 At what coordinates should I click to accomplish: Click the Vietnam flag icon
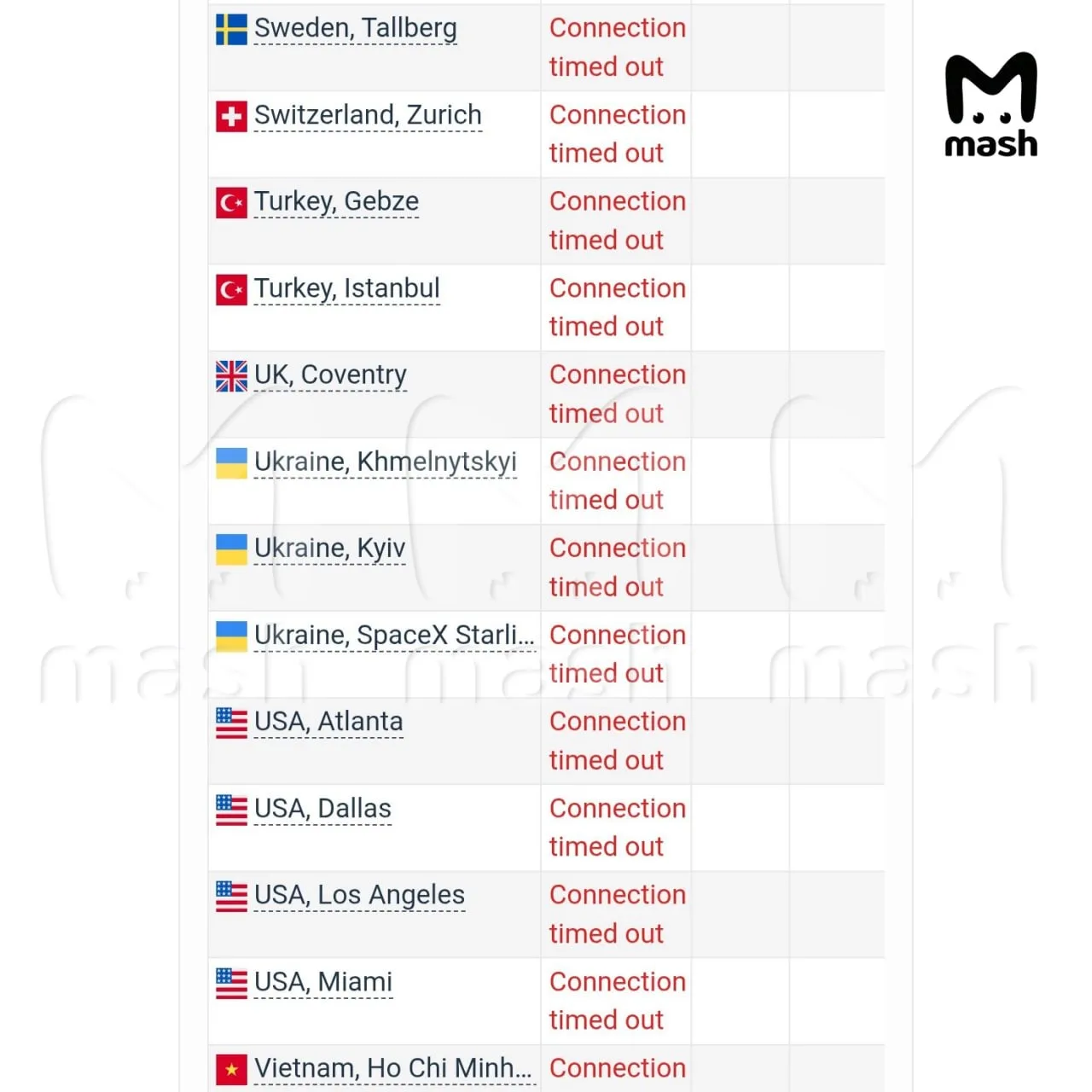pyautogui.click(x=231, y=1069)
